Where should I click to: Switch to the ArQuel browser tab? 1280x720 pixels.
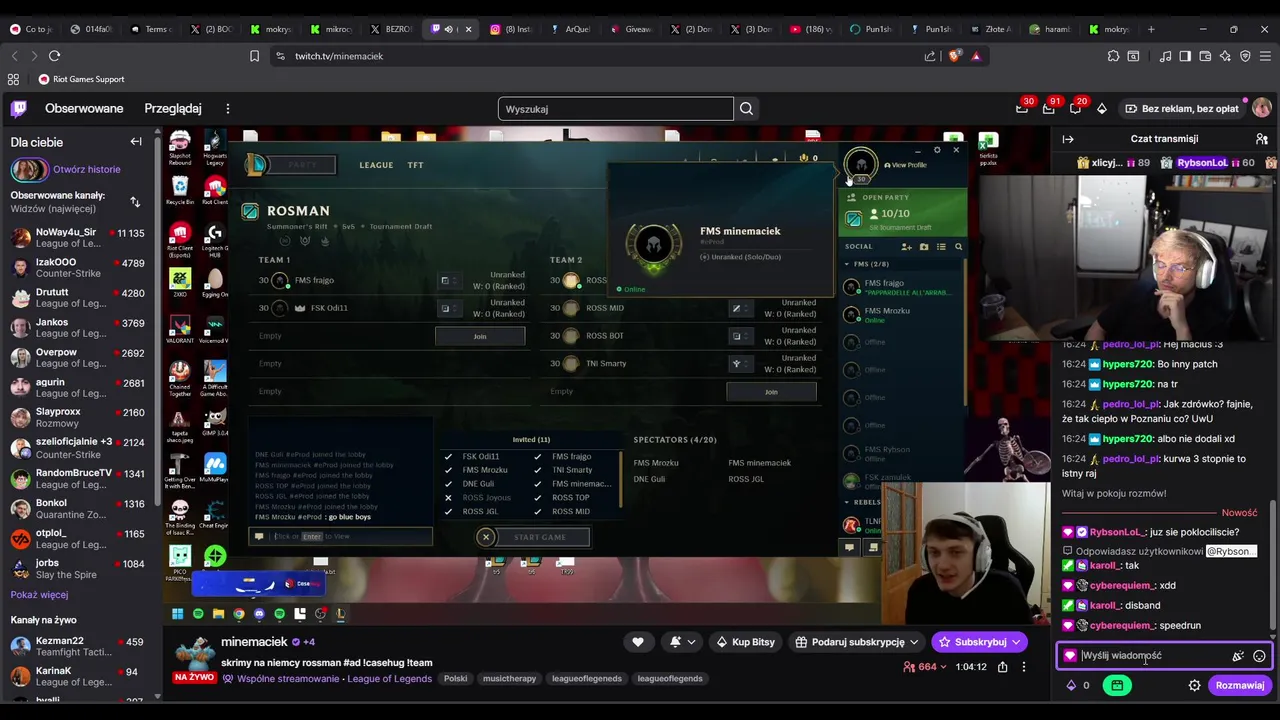click(x=571, y=29)
